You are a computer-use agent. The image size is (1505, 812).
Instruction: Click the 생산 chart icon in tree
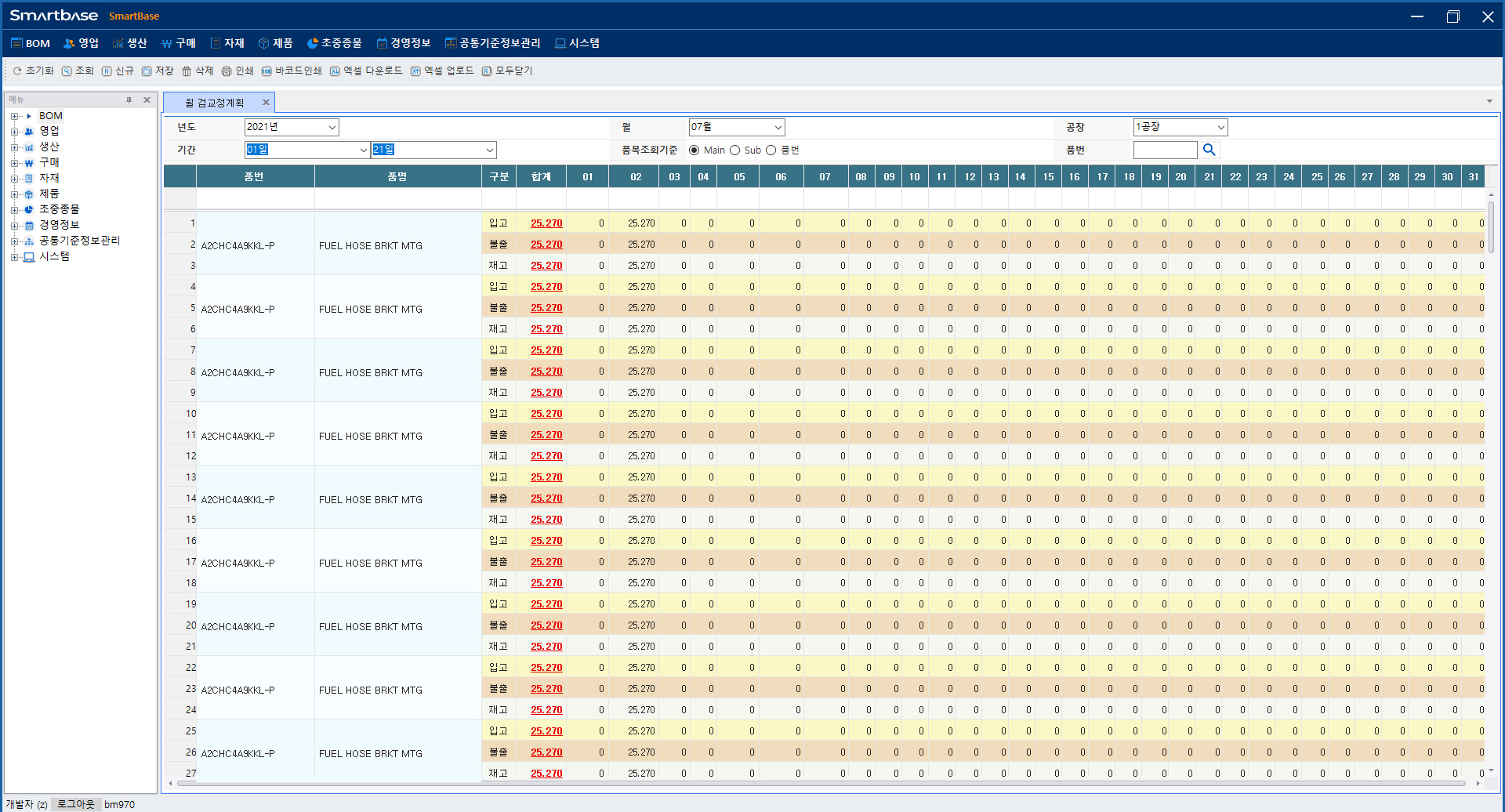(x=29, y=147)
